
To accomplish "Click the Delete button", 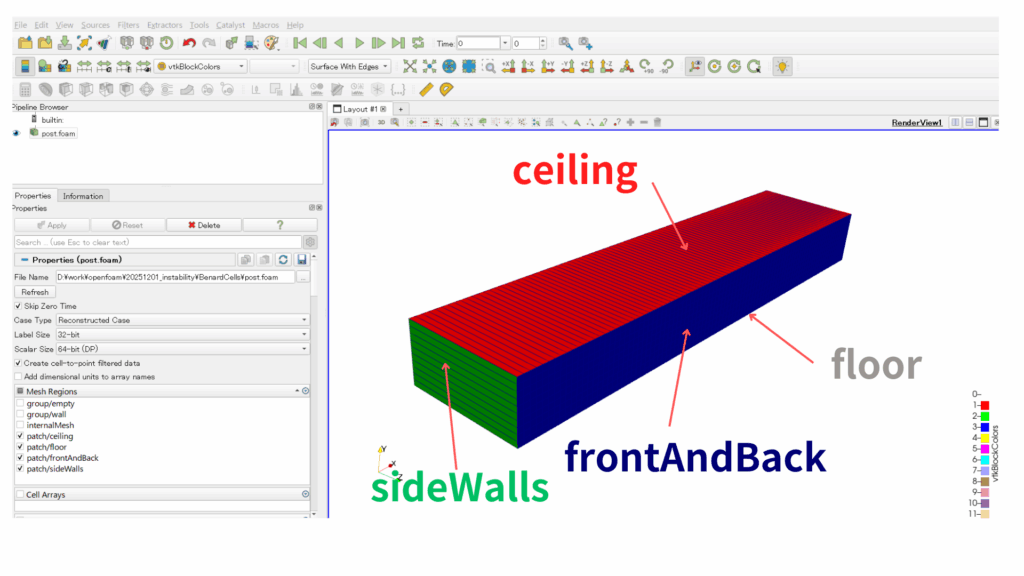I will [x=204, y=225].
